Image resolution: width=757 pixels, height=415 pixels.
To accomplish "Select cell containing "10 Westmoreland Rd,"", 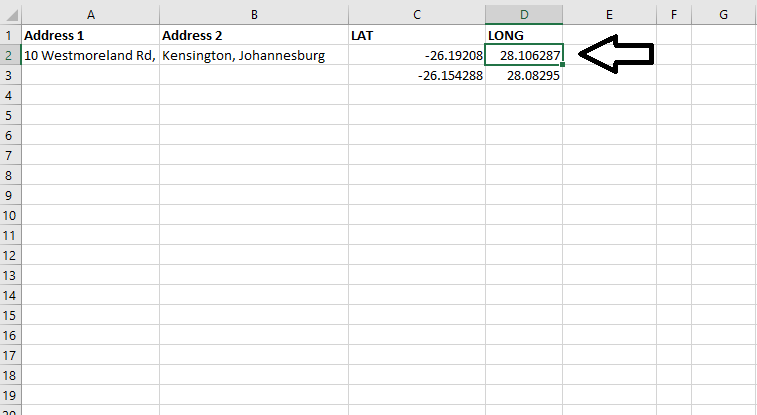I will pos(90,56).
